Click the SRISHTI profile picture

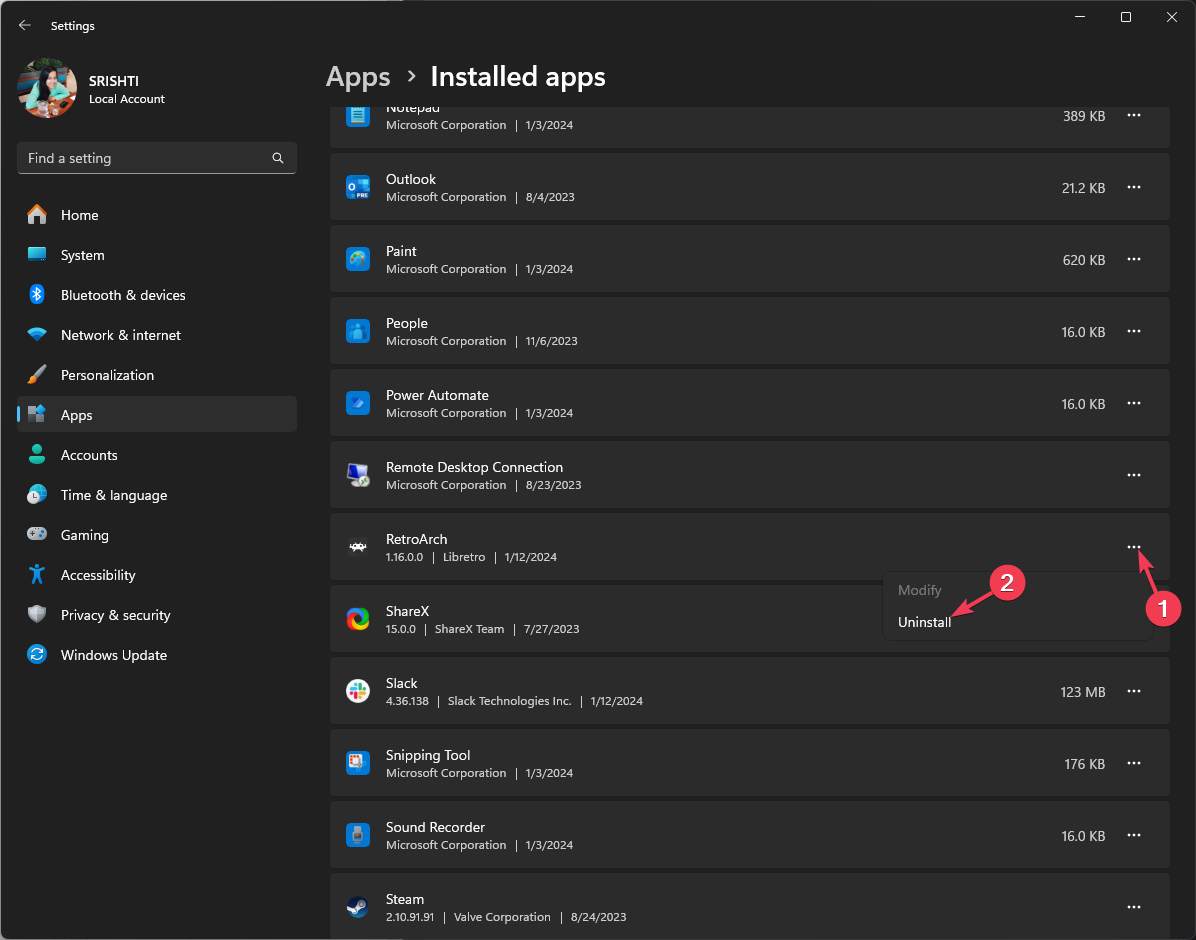click(x=47, y=89)
